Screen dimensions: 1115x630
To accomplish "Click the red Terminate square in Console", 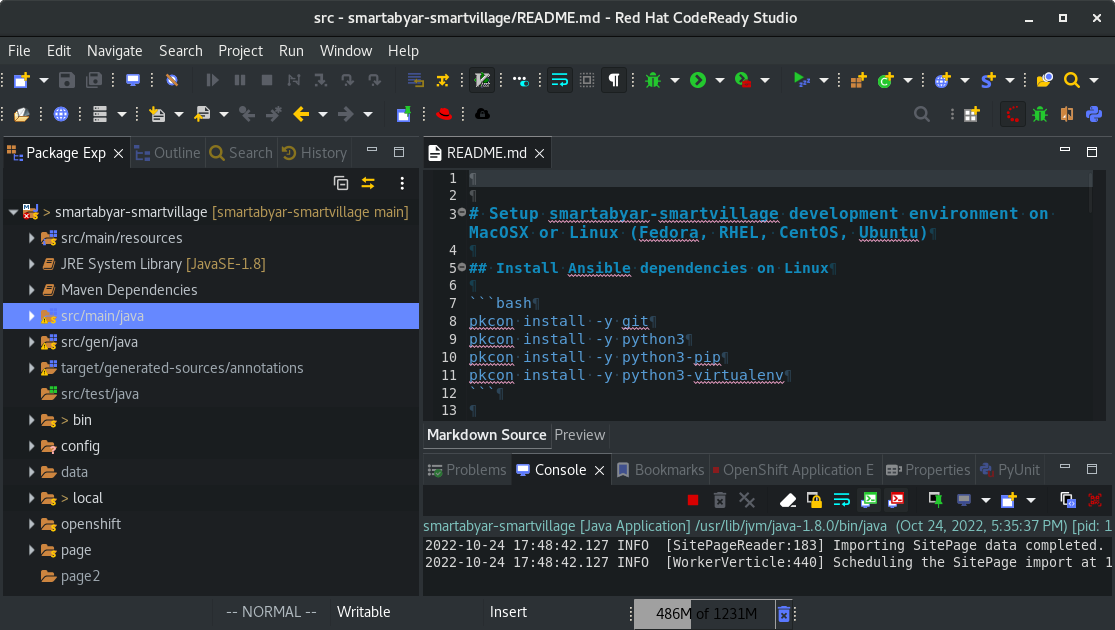I will (x=693, y=501).
